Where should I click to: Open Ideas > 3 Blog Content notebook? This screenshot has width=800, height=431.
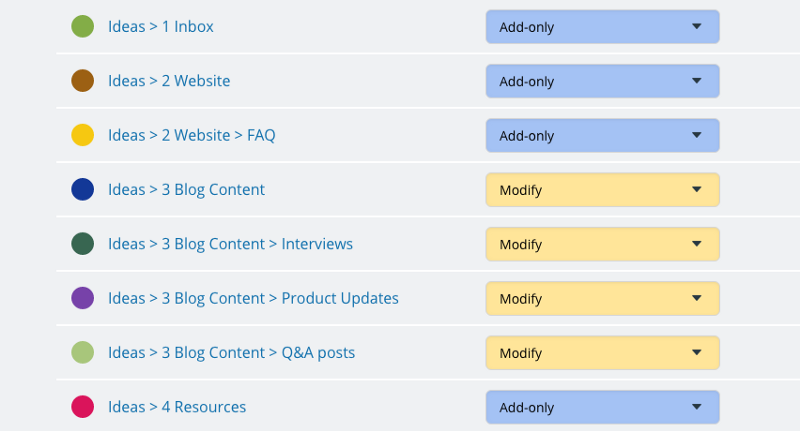186,190
